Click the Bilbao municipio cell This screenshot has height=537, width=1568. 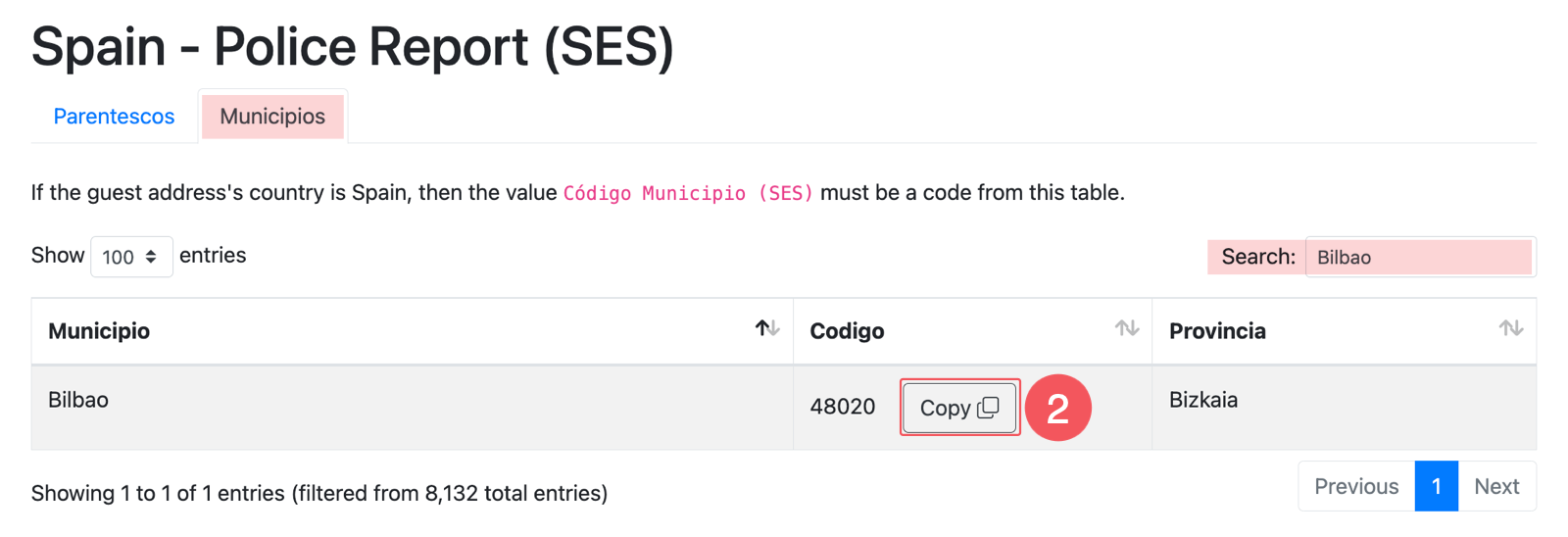[x=78, y=400]
